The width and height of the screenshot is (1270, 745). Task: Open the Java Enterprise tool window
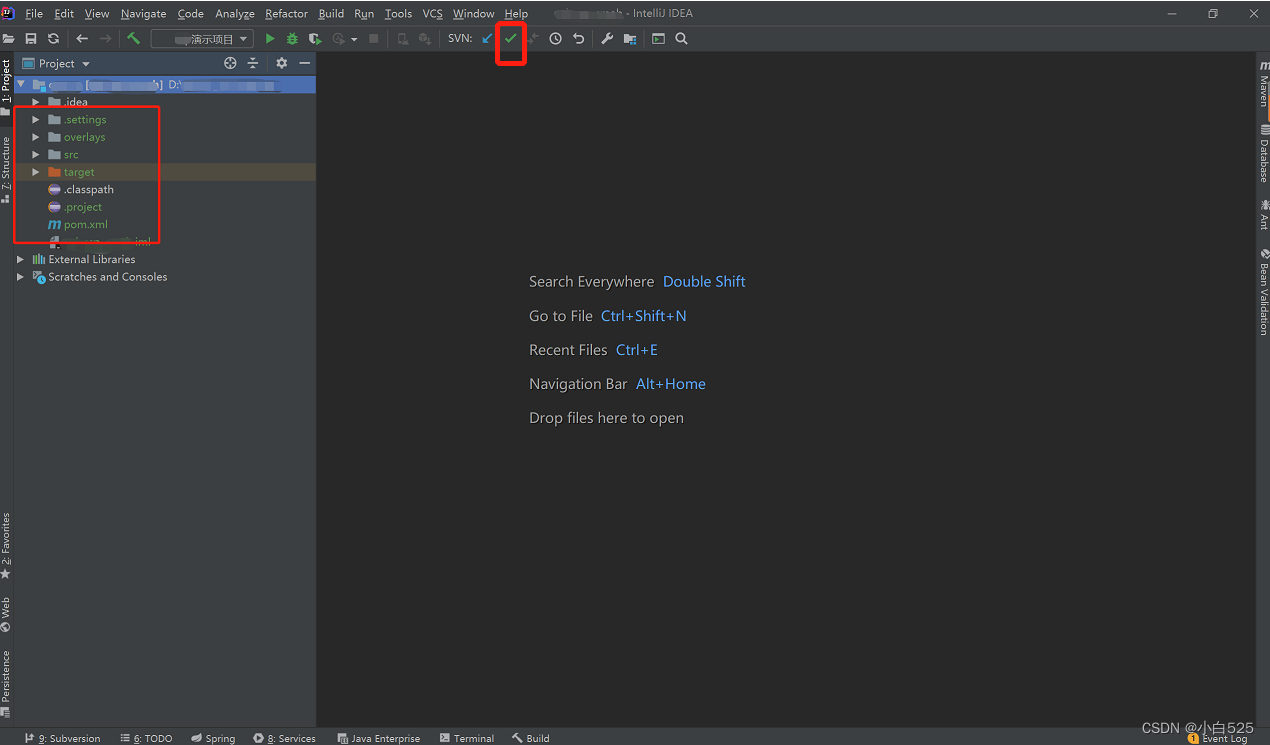click(378, 738)
